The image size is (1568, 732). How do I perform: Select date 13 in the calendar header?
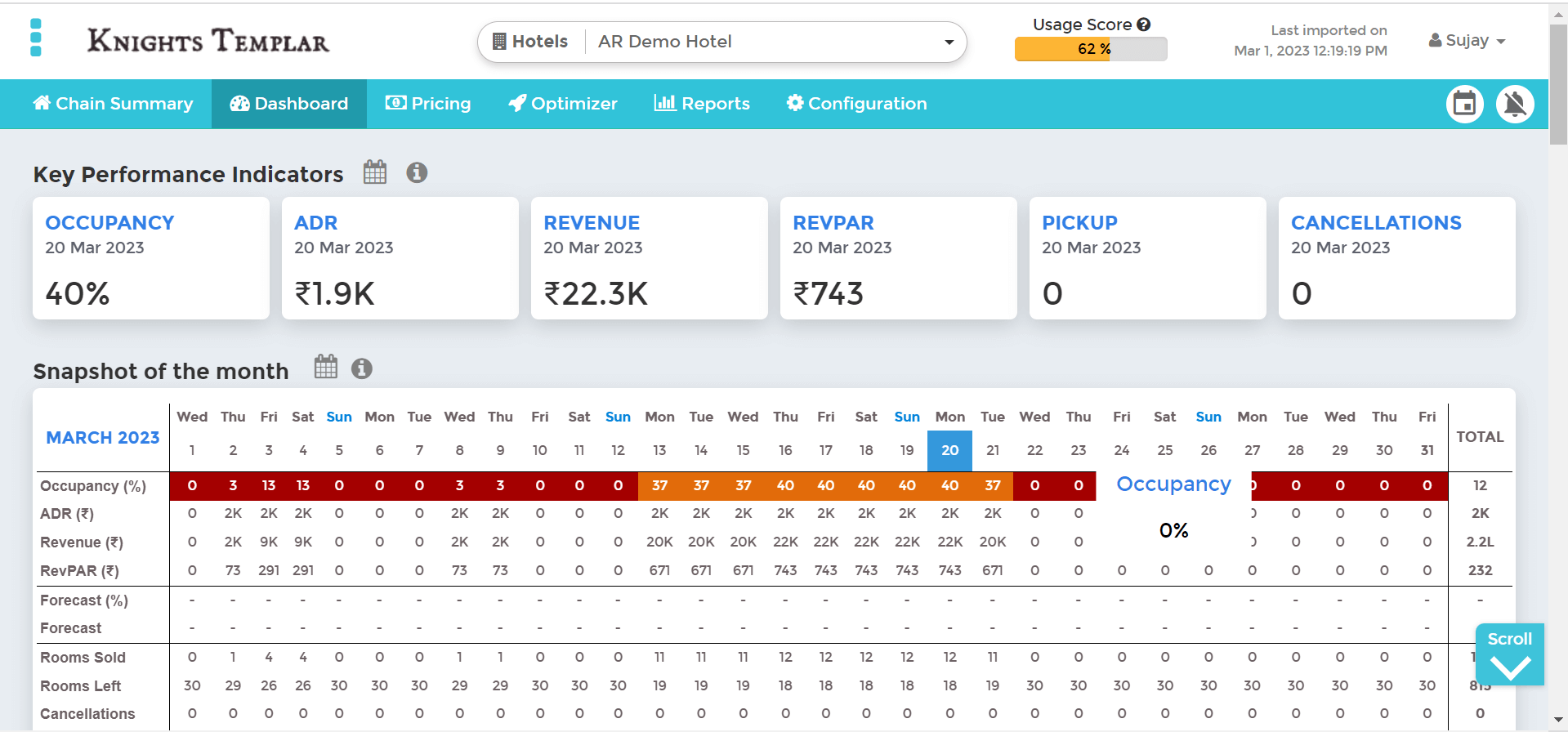pyautogui.click(x=659, y=450)
